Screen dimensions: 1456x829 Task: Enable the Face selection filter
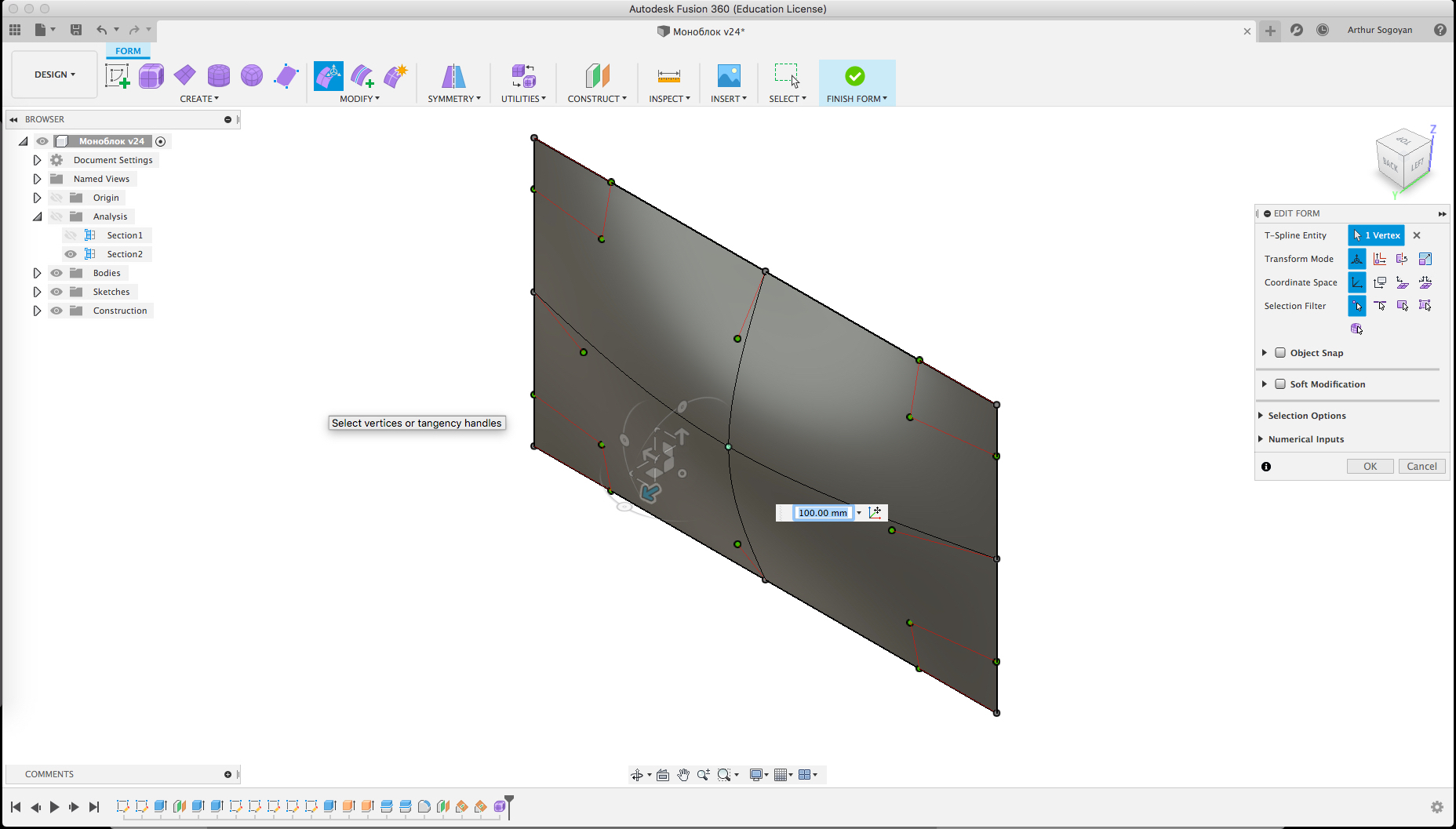pyautogui.click(x=1403, y=306)
